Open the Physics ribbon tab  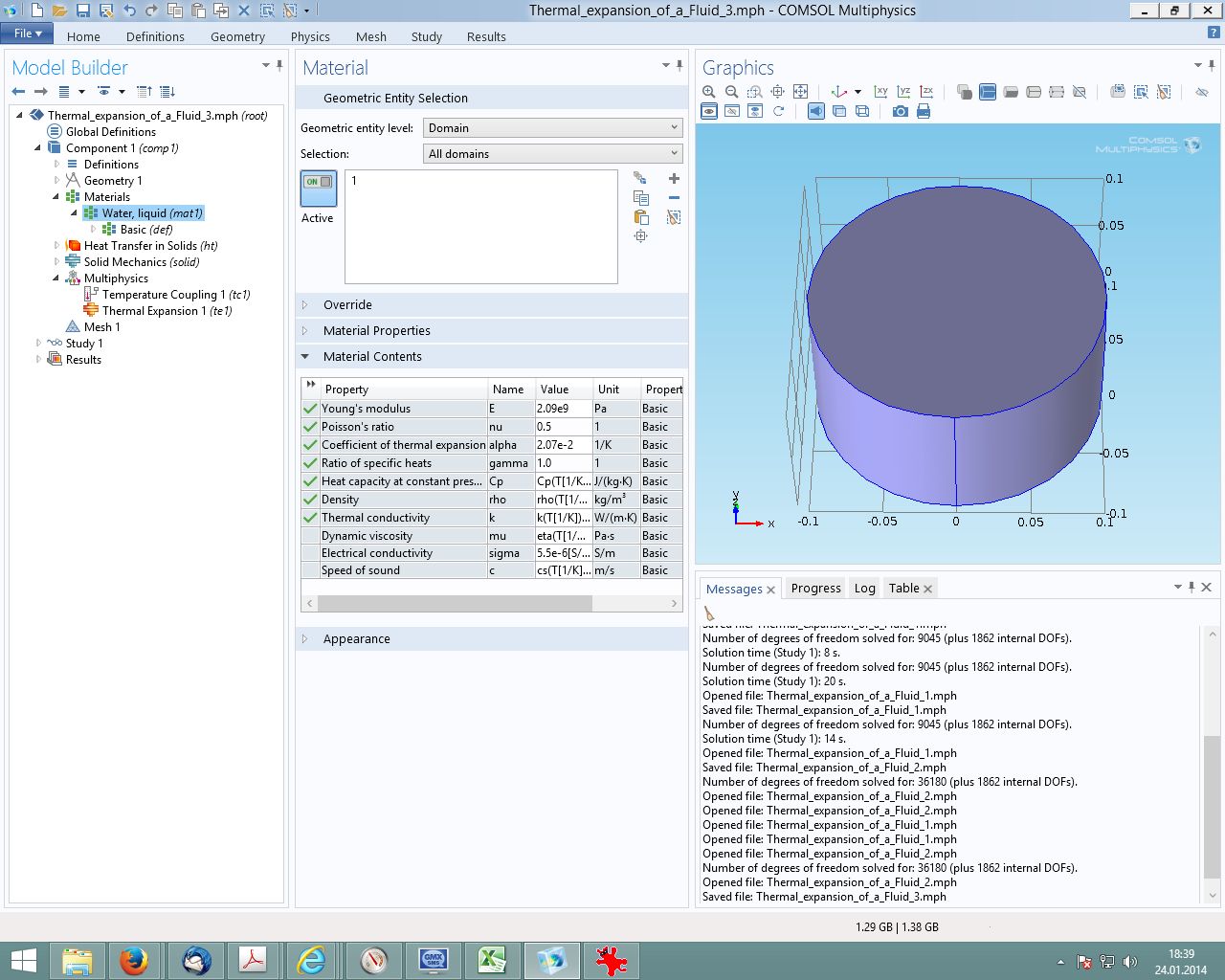(x=310, y=37)
